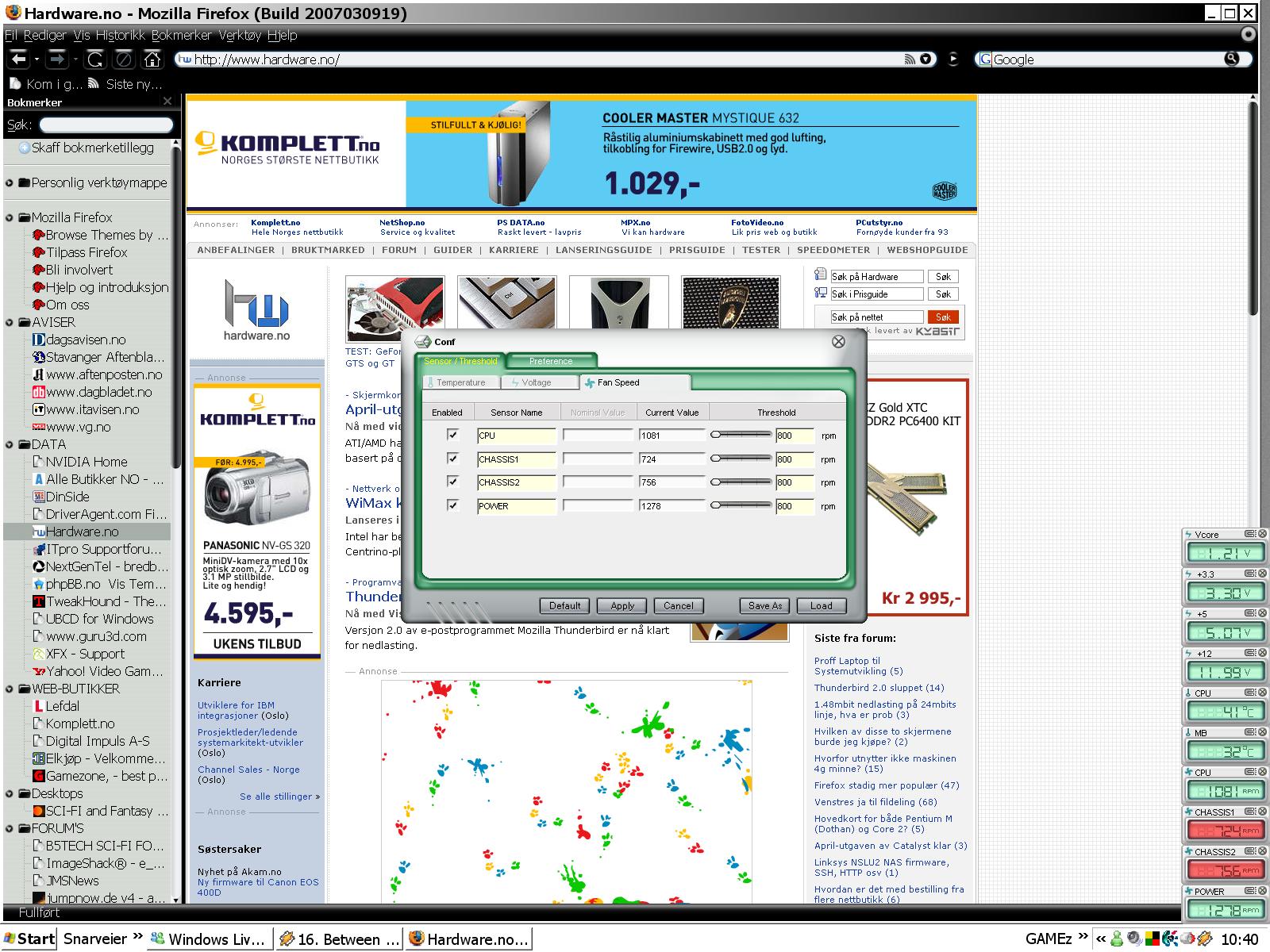
Task: Collapse the AVISER bookmark folder
Action: [10, 322]
